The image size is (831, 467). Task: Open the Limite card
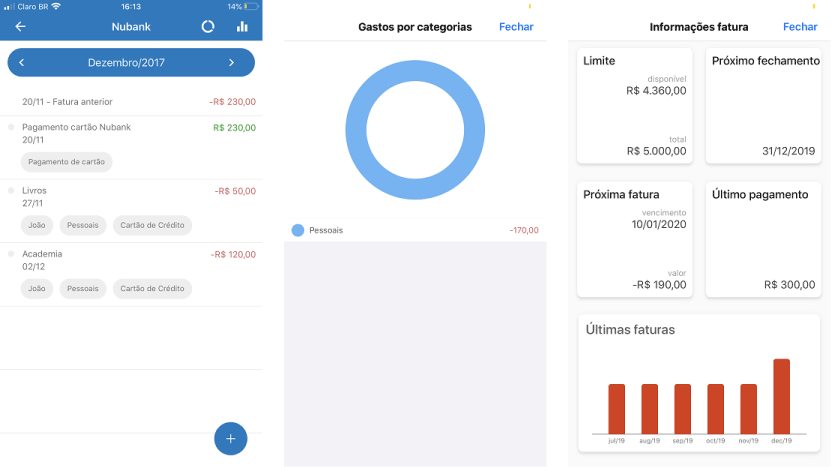[x=635, y=105]
